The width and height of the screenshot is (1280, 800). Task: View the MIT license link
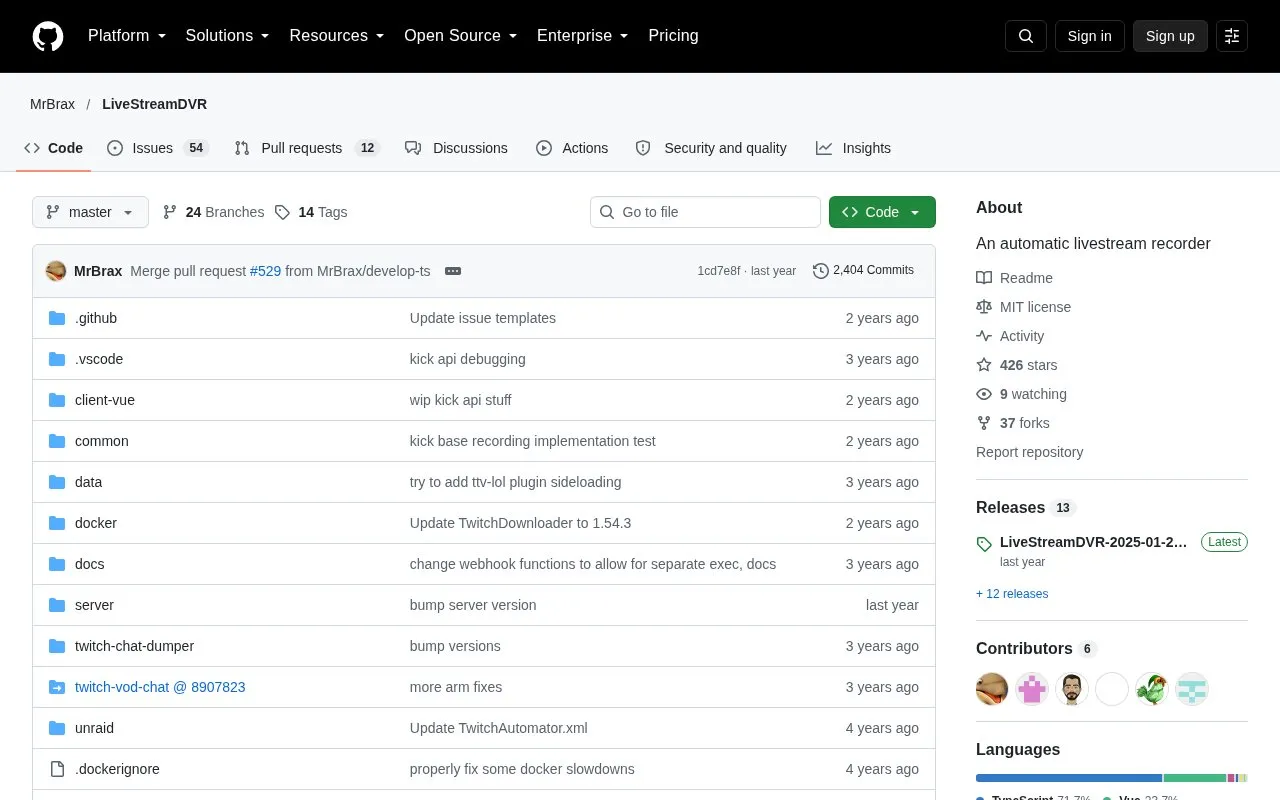(1035, 307)
